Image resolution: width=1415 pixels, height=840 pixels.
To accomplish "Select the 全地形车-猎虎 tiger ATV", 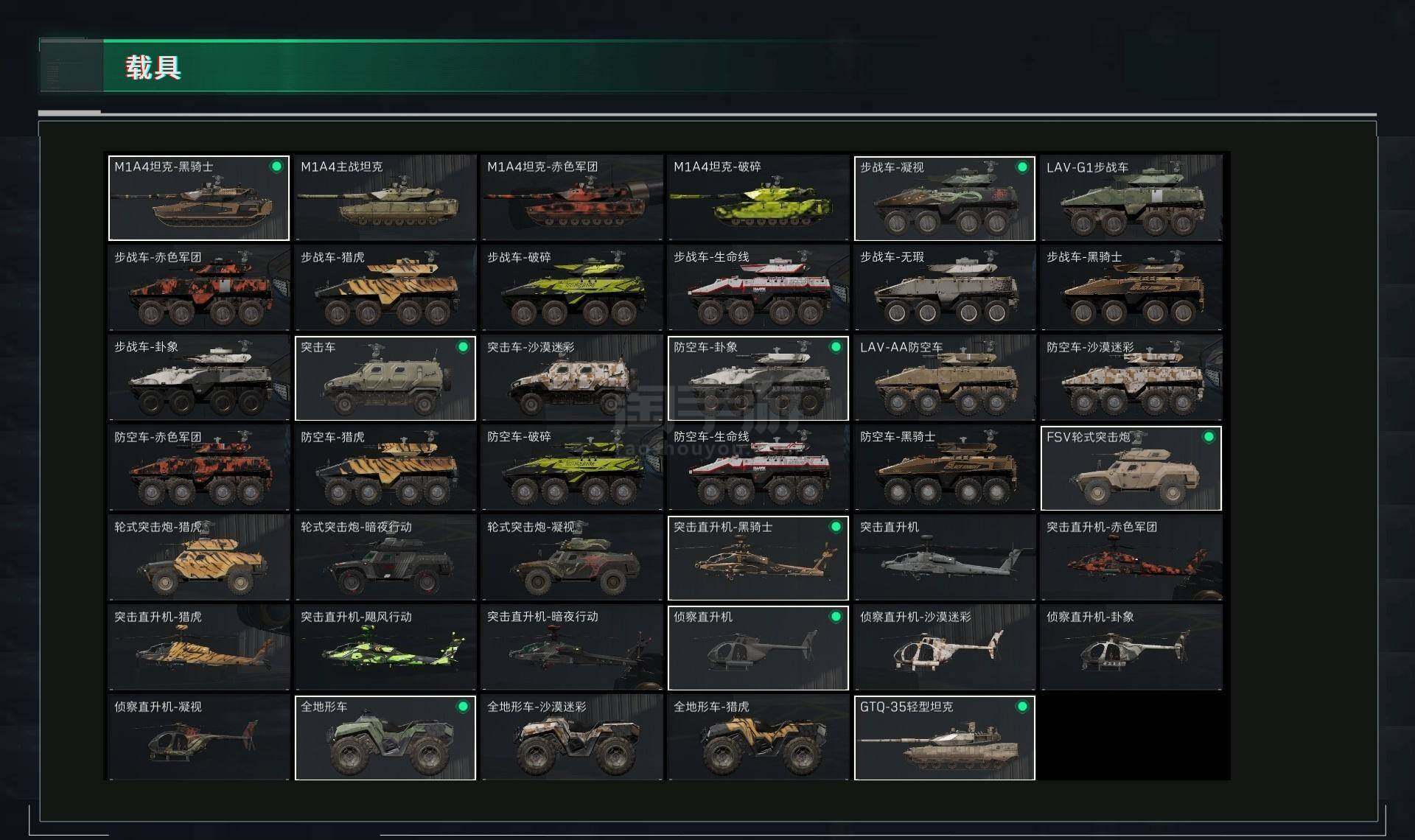I will (x=758, y=738).
